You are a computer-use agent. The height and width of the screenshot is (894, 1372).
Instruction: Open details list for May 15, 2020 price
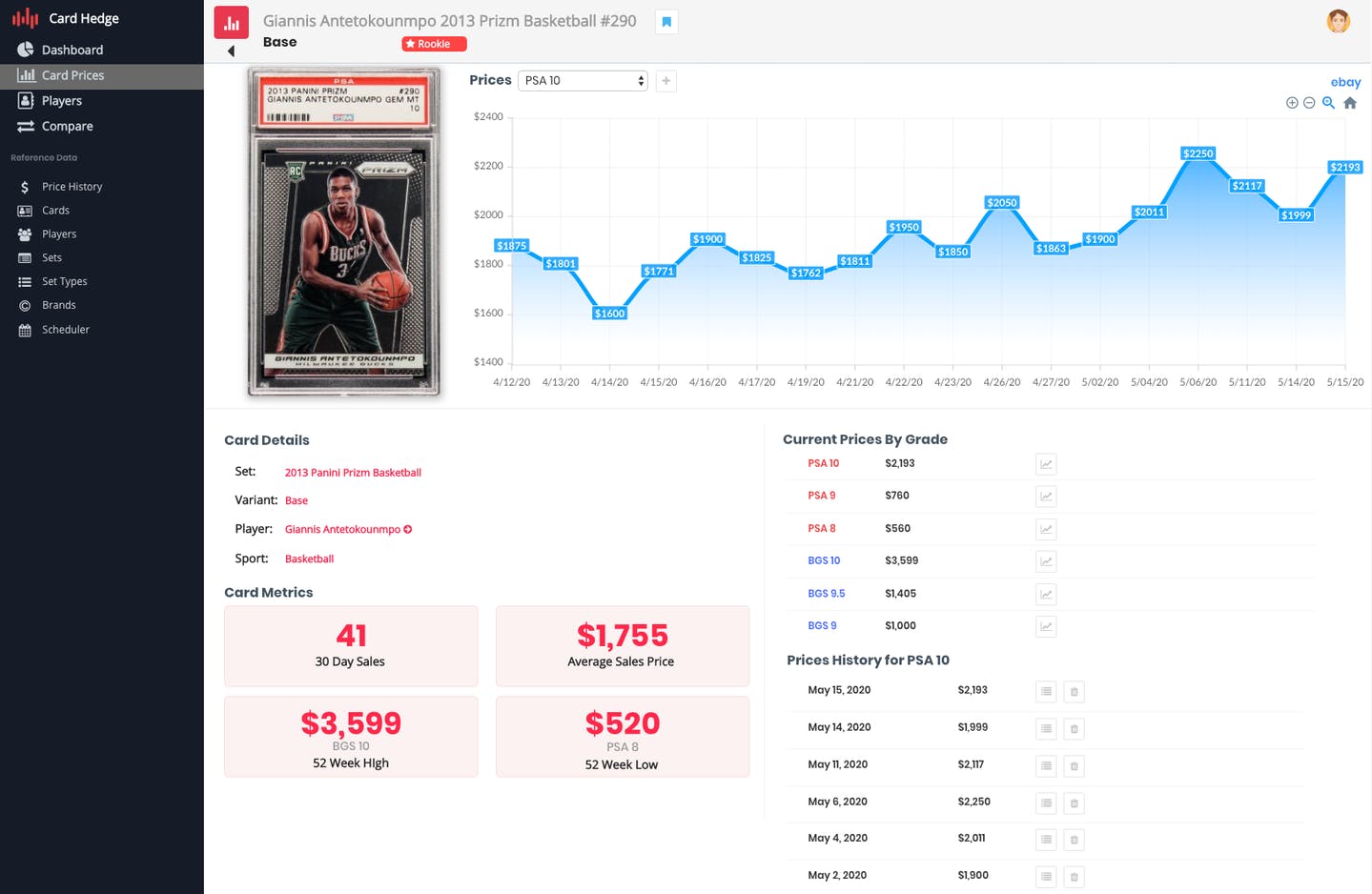[1046, 692]
